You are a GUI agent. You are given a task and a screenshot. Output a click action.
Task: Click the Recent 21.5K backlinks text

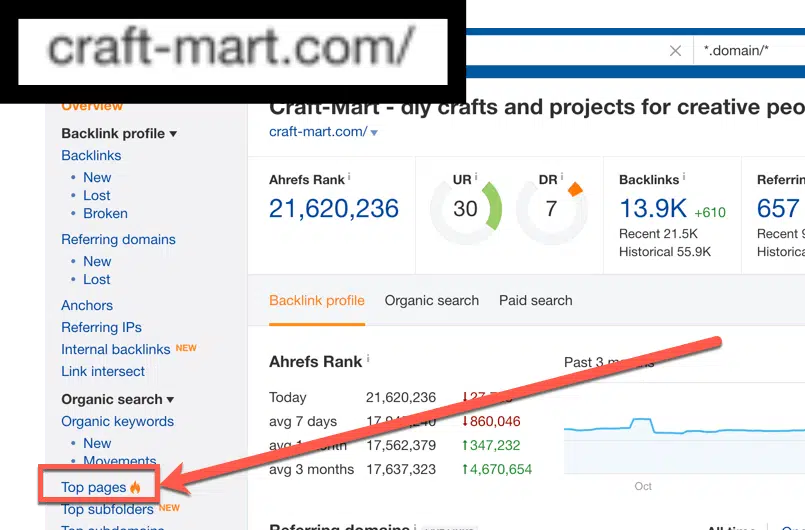[x=659, y=234]
